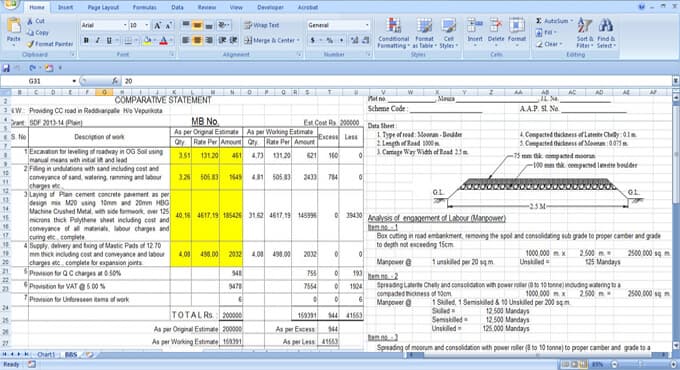680x370 pixels.
Task: Apply the red font color
Action: 163,40
